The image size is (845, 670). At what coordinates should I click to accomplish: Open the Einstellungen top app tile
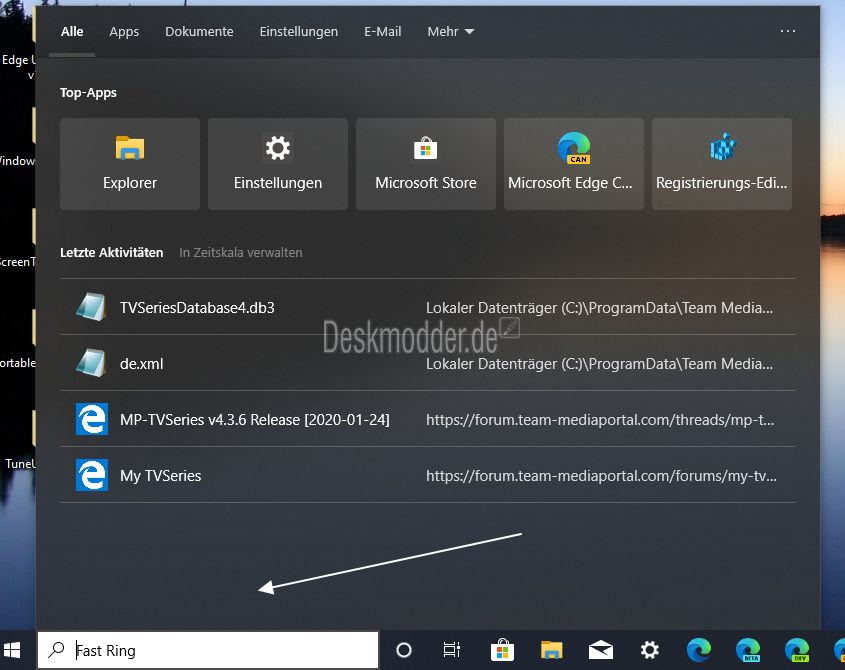coord(278,164)
